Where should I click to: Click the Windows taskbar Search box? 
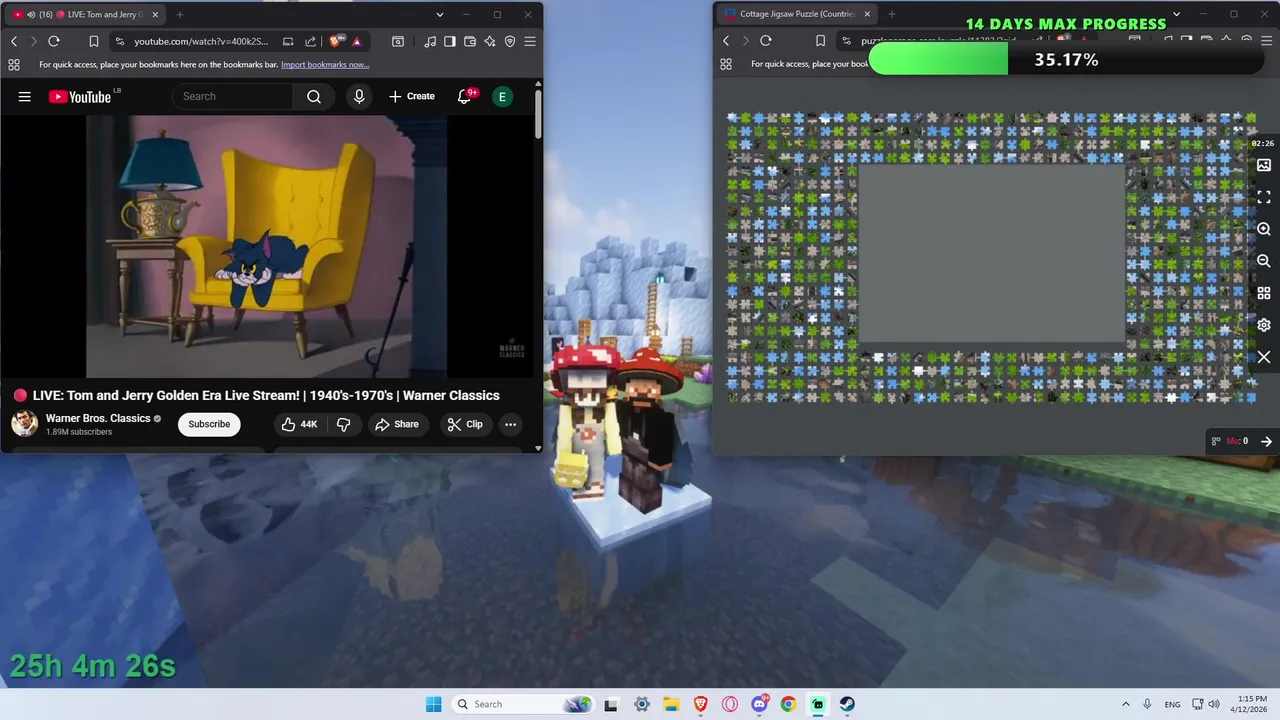522,704
